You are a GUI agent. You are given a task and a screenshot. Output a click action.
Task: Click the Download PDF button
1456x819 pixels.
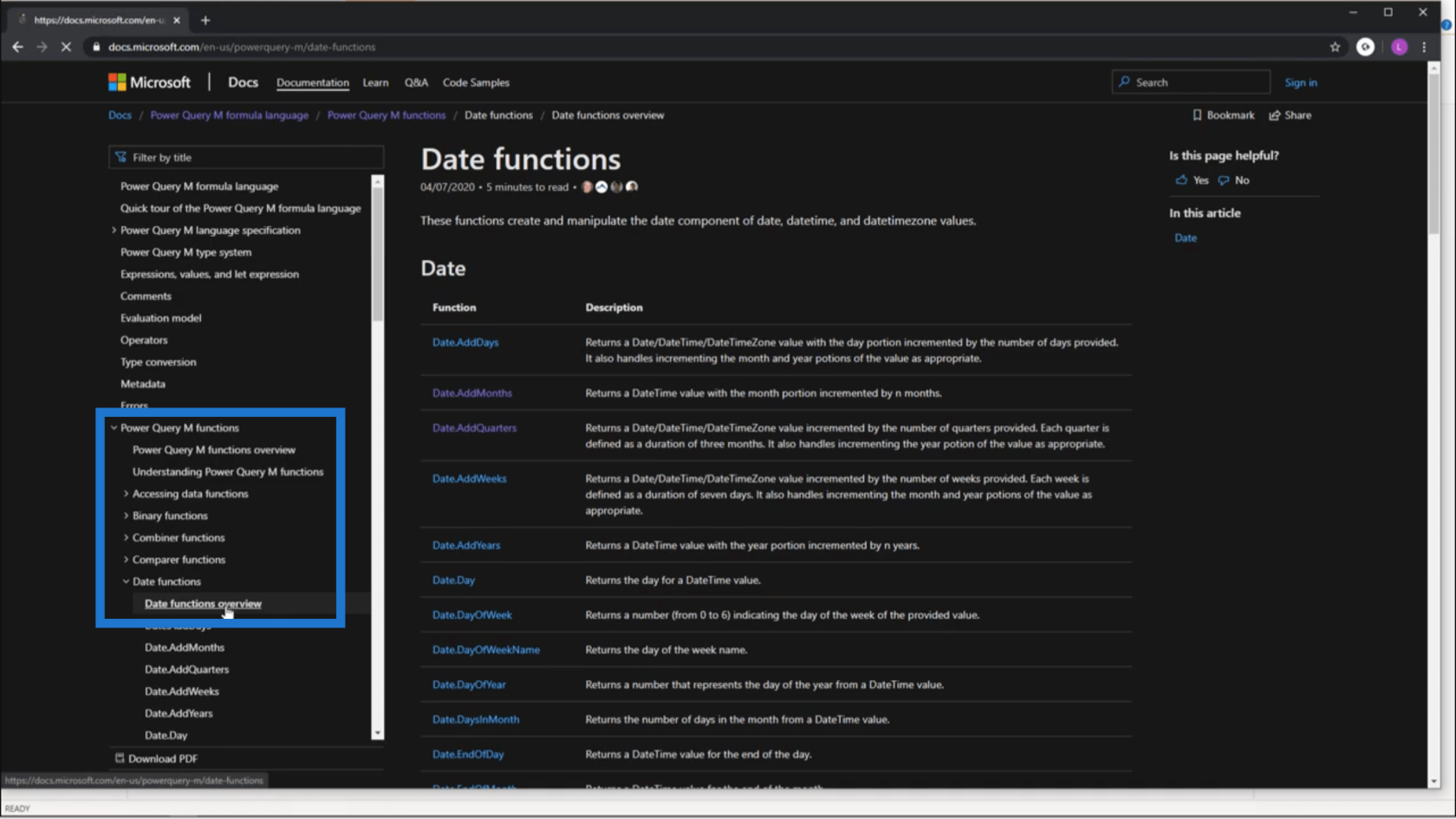tap(156, 758)
